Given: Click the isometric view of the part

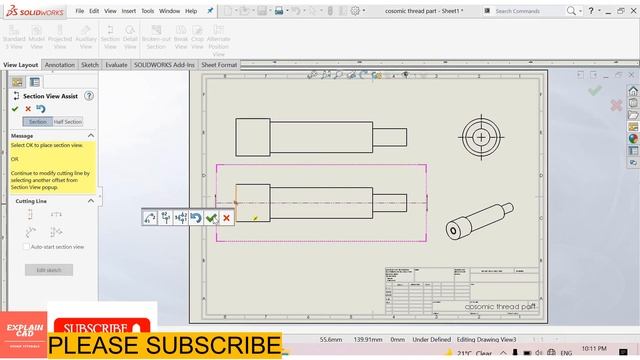Looking at the screenshot, I should (x=480, y=221).
